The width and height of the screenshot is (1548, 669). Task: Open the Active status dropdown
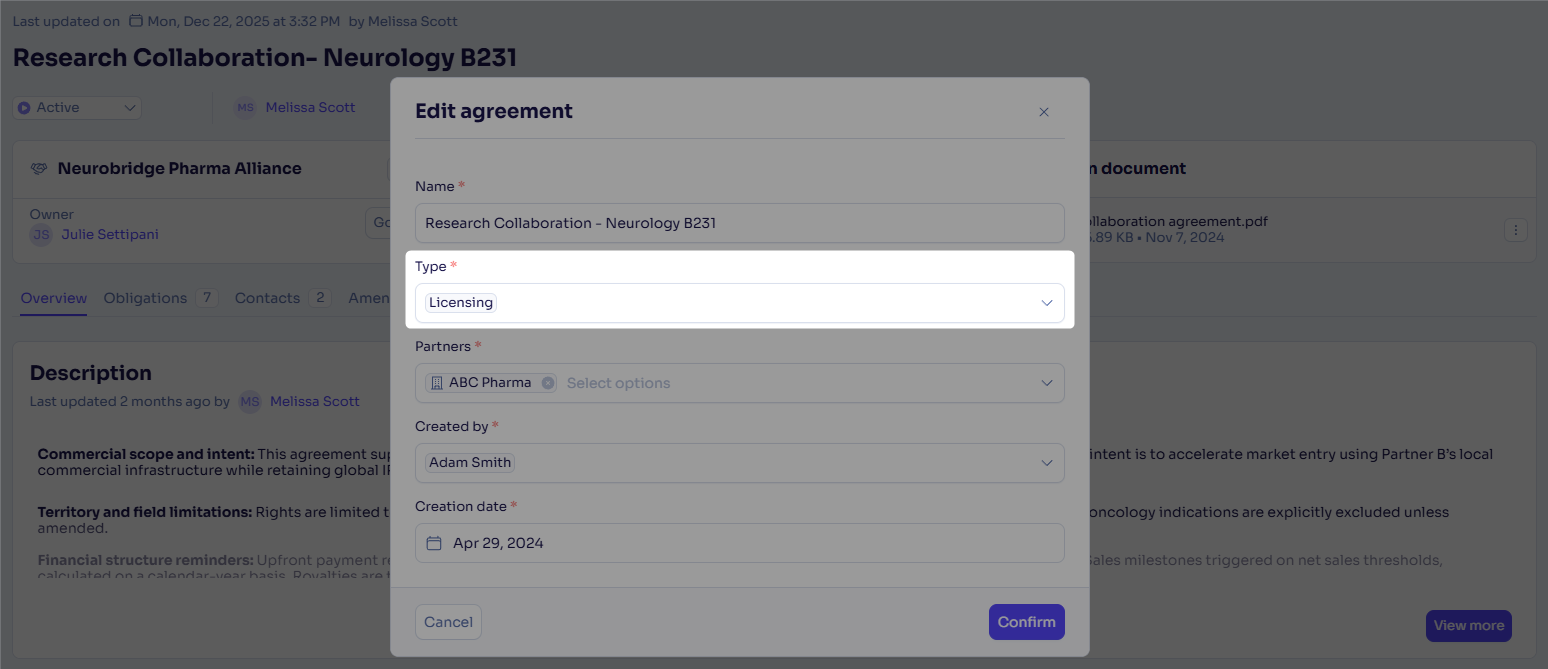pyautogui.click(x=77, y=108)
